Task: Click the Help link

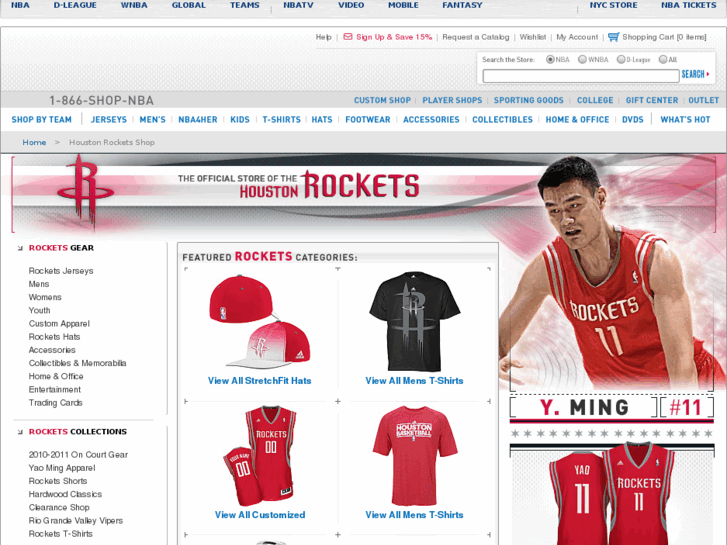Action: 324,37
